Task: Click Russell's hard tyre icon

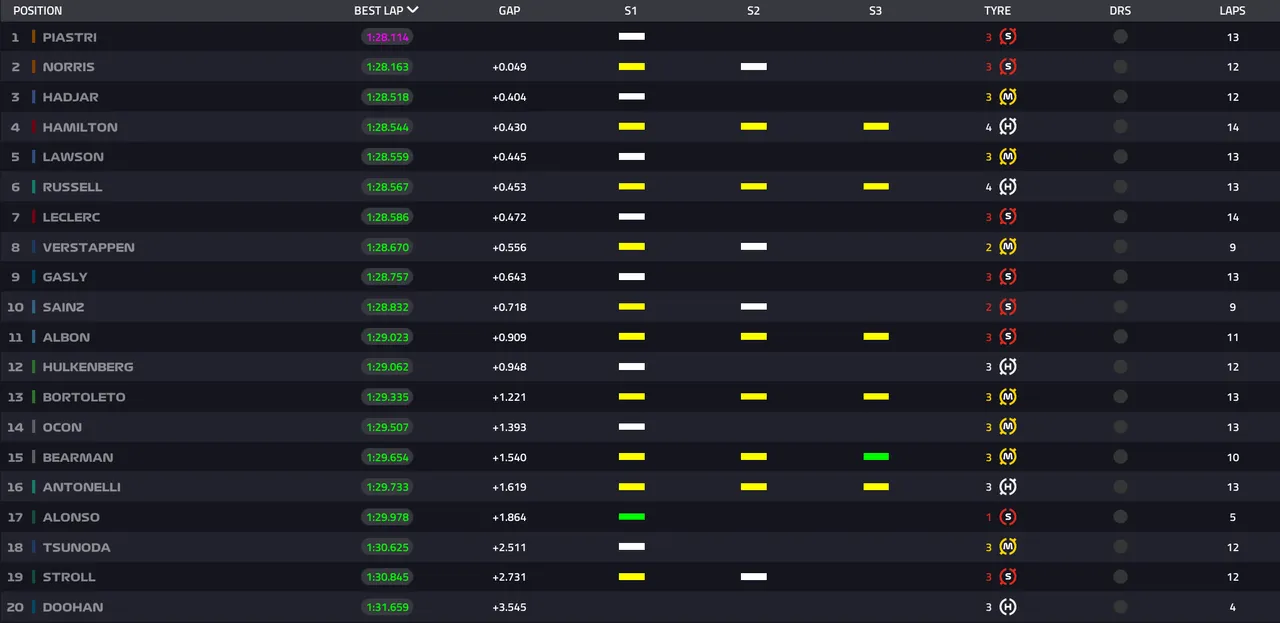Action: 1008,187
